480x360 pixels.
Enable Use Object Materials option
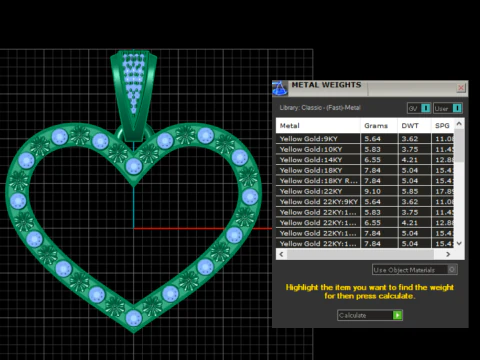point(415,270)
